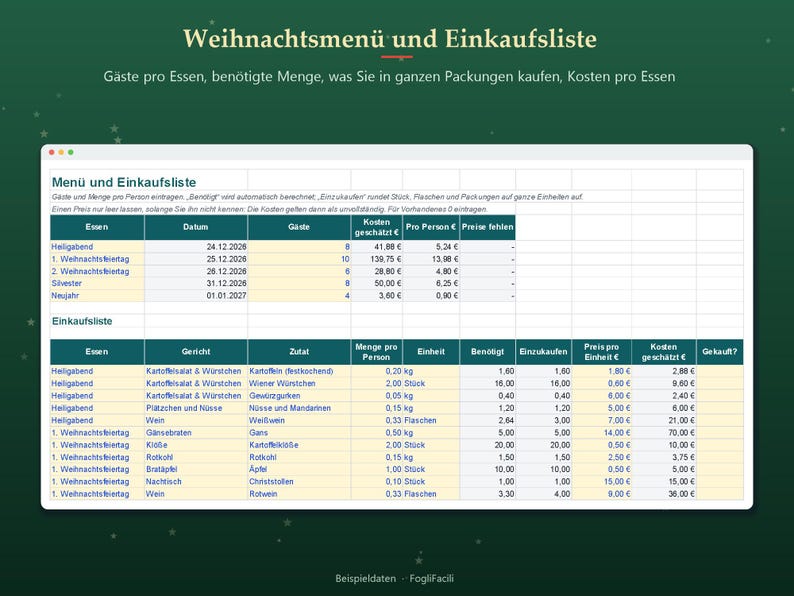Select the date cell 24.12.2026

click(x=196, y=247)
